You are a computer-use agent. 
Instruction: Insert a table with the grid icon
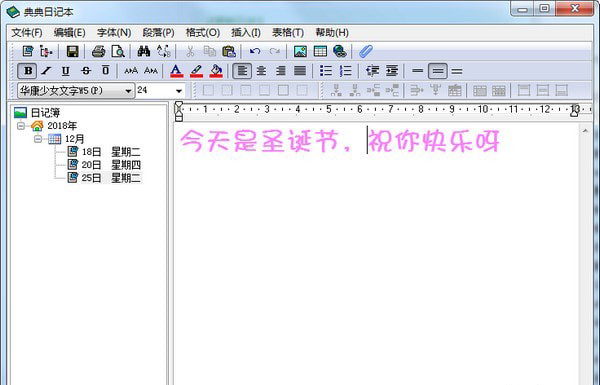[x=320, y=51]
